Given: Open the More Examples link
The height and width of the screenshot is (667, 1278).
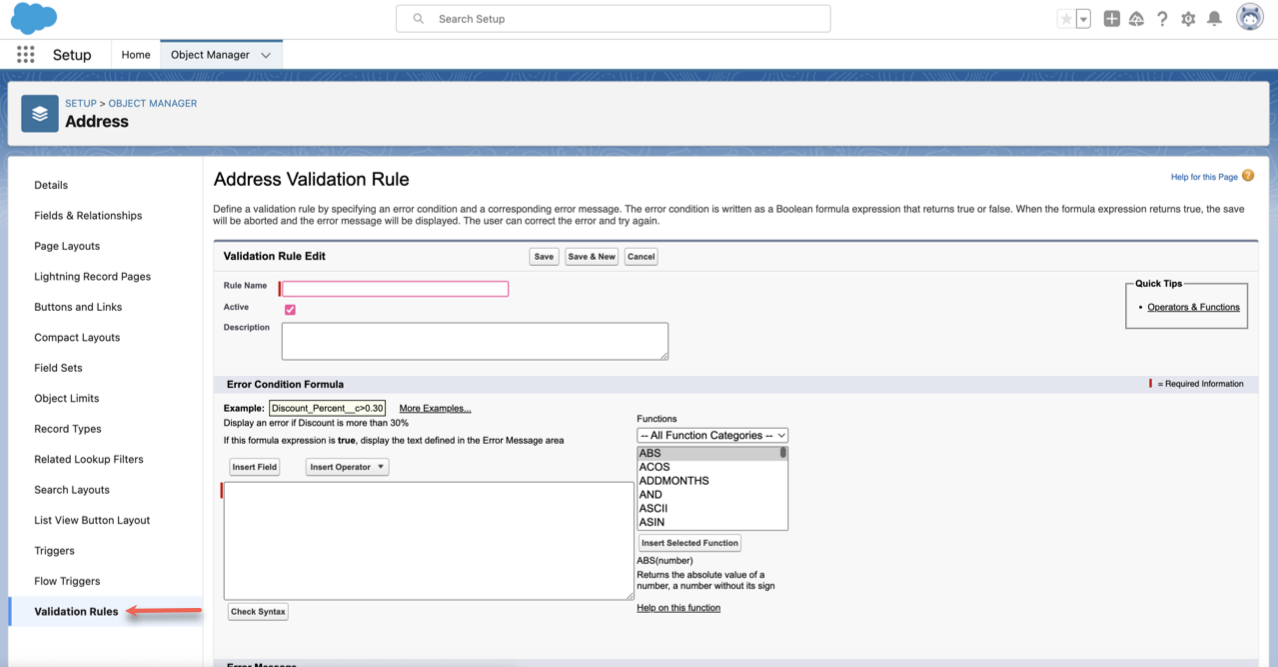Looking at the screenshot, I should [435, 409].
